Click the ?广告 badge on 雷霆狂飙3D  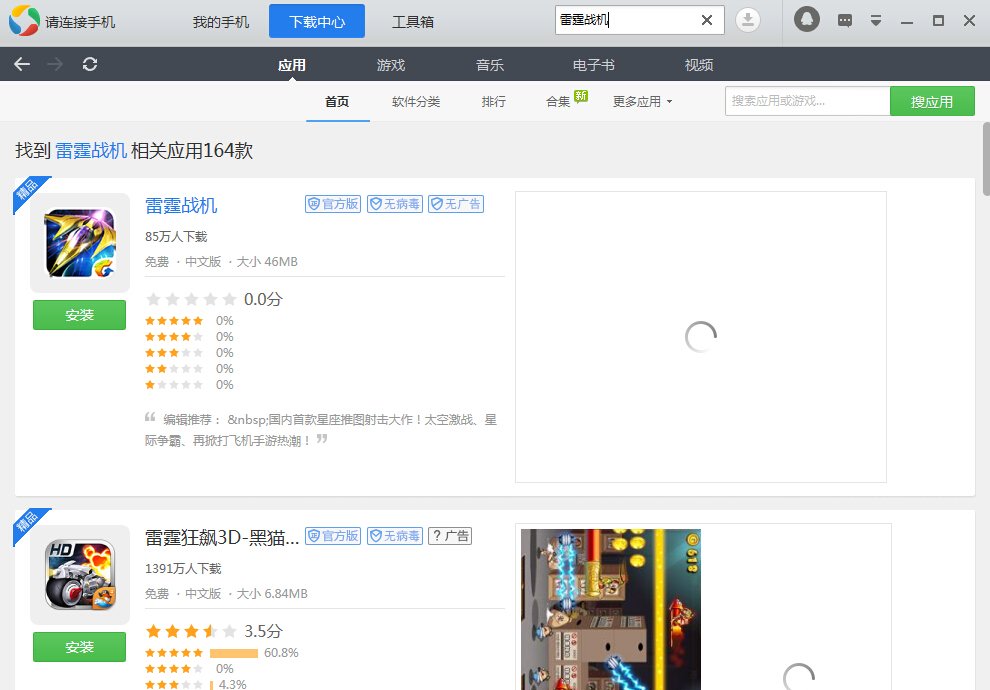coord(450,535)
